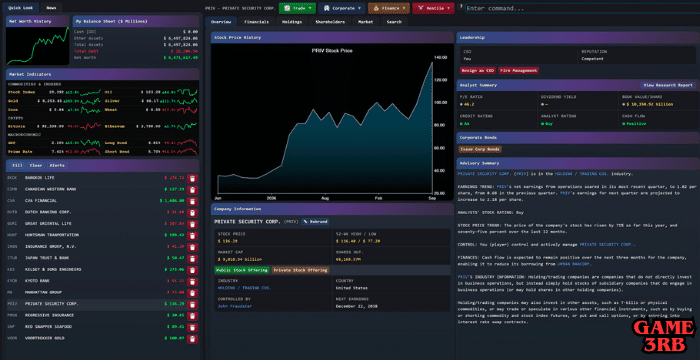The height and width of the screenshot is (360, 700).
Task: Delete Regressive Insurance entry
Action: point(192,316)
